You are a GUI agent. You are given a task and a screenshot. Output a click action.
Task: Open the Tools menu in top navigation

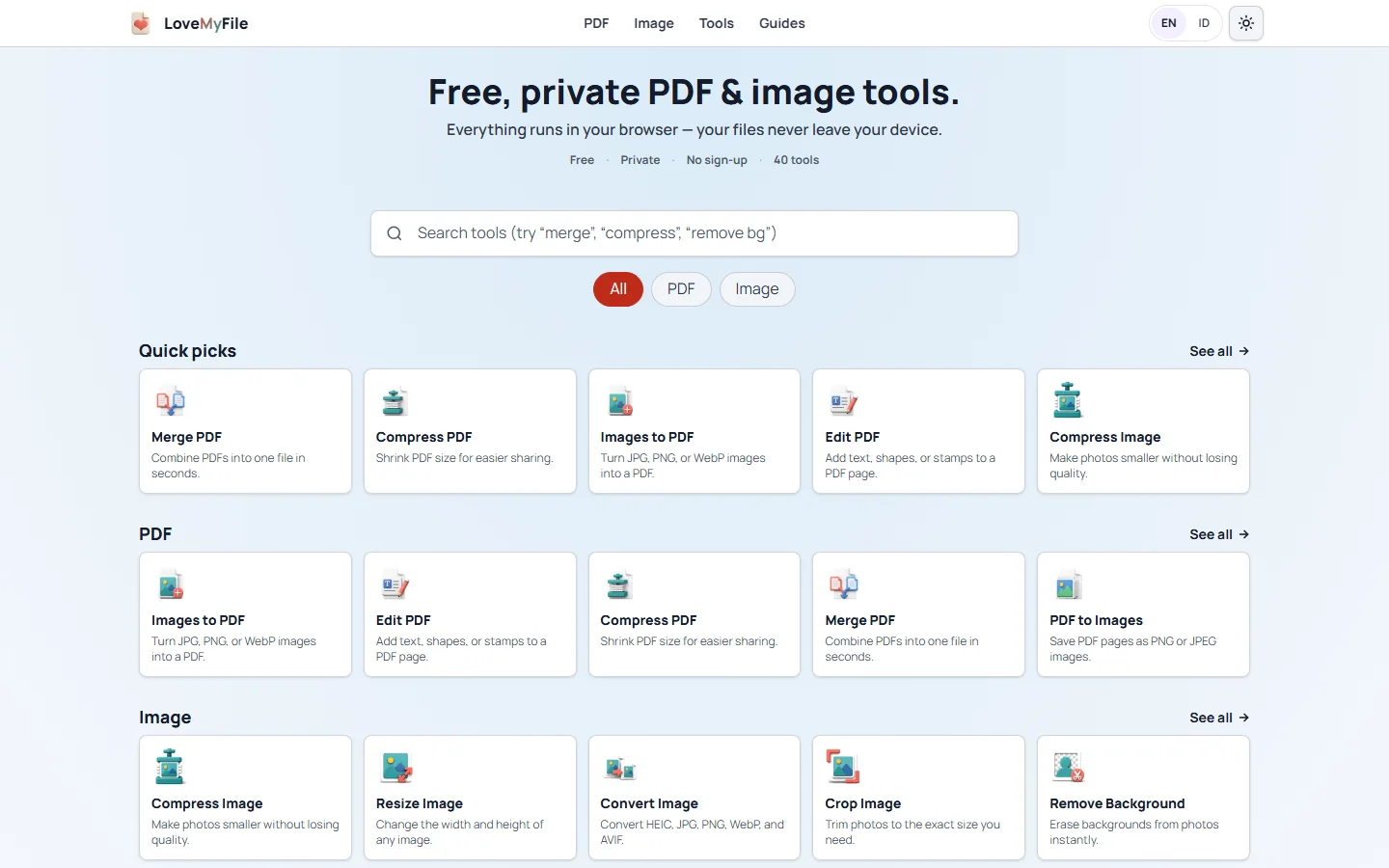click(717, 23)
